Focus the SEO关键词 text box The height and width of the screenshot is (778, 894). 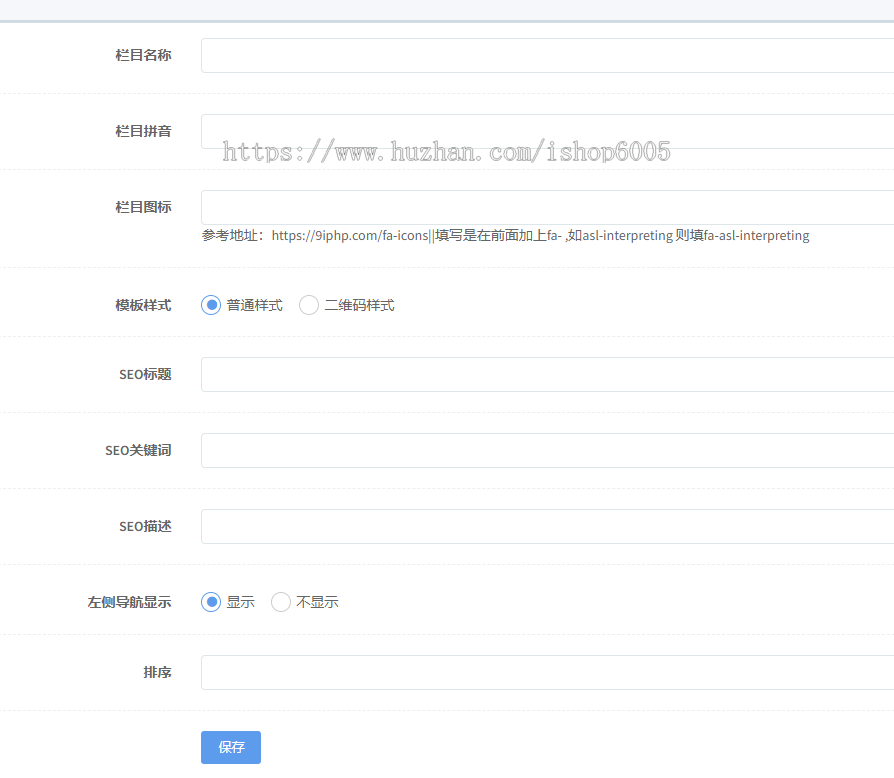pyautogui.click(x=547, y=450)
